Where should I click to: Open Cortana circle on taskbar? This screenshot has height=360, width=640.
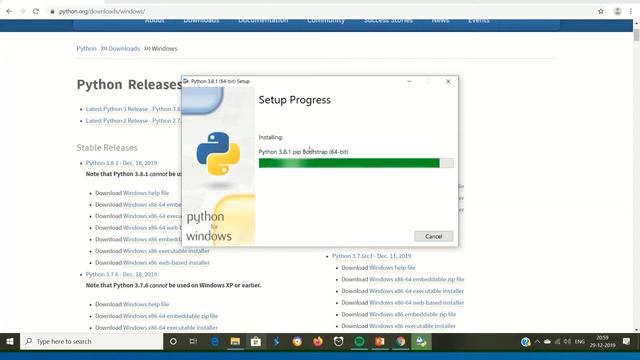[x=173, y=341]
